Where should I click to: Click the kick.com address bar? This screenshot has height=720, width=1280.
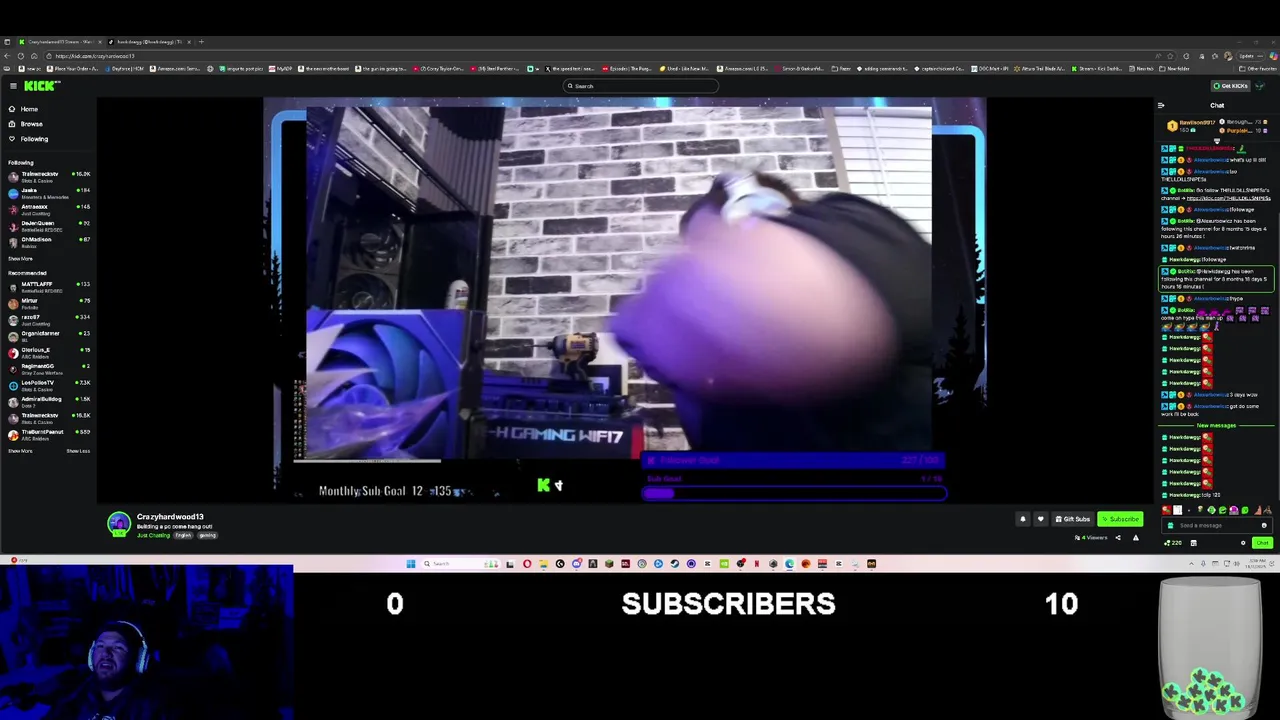pyautogui.click(x=600, y=56)
